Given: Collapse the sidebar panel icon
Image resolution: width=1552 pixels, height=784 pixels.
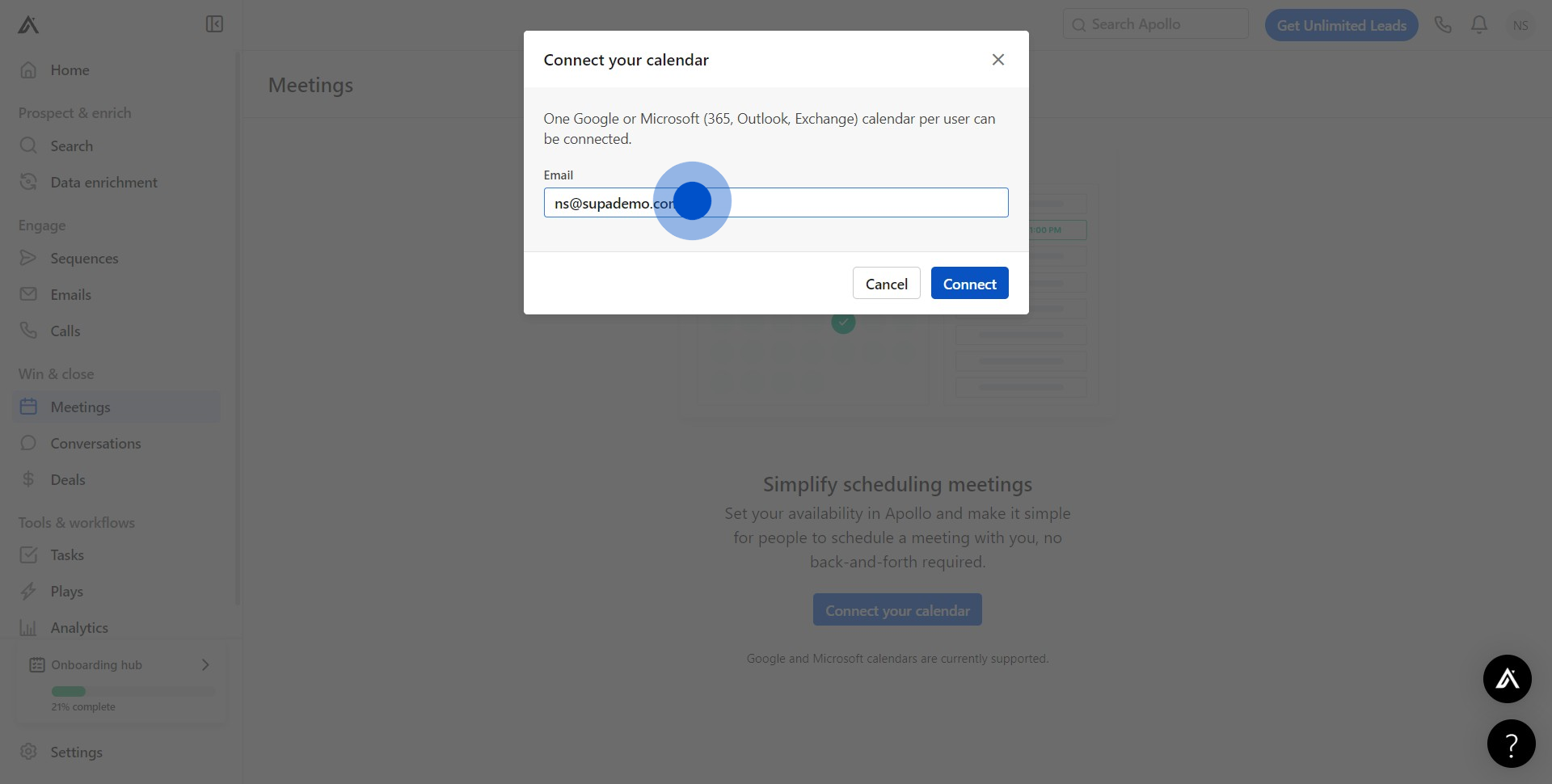Looking at the screenshot, I should [x=214, y=24].
